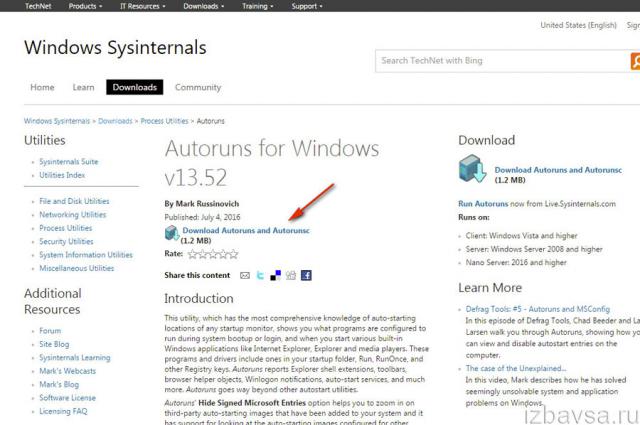Image resolution: width=640 pixels, height=425 pixels.
Task: Open Licensing FAQ link
Action: 63,412
